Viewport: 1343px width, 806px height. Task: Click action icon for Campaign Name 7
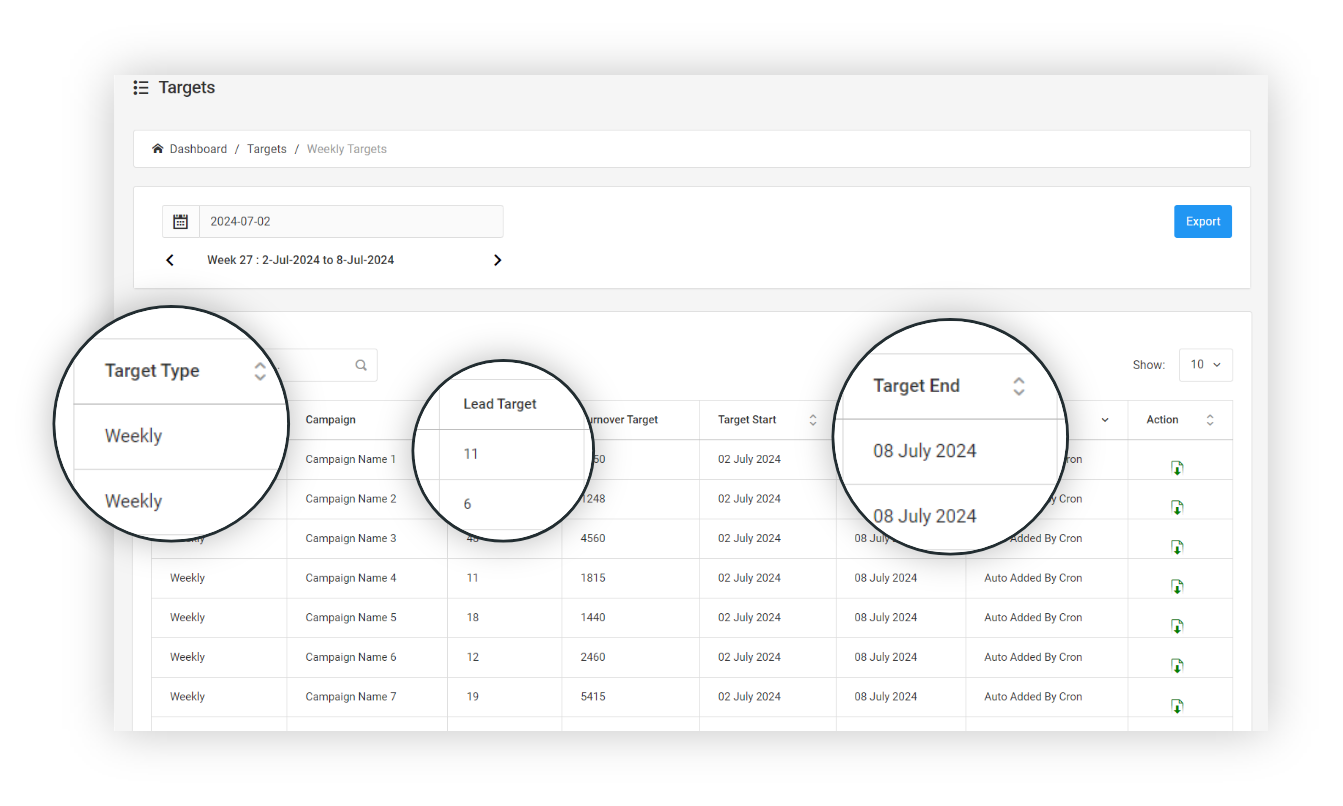pyautogui.click(x=1177, y=706)
